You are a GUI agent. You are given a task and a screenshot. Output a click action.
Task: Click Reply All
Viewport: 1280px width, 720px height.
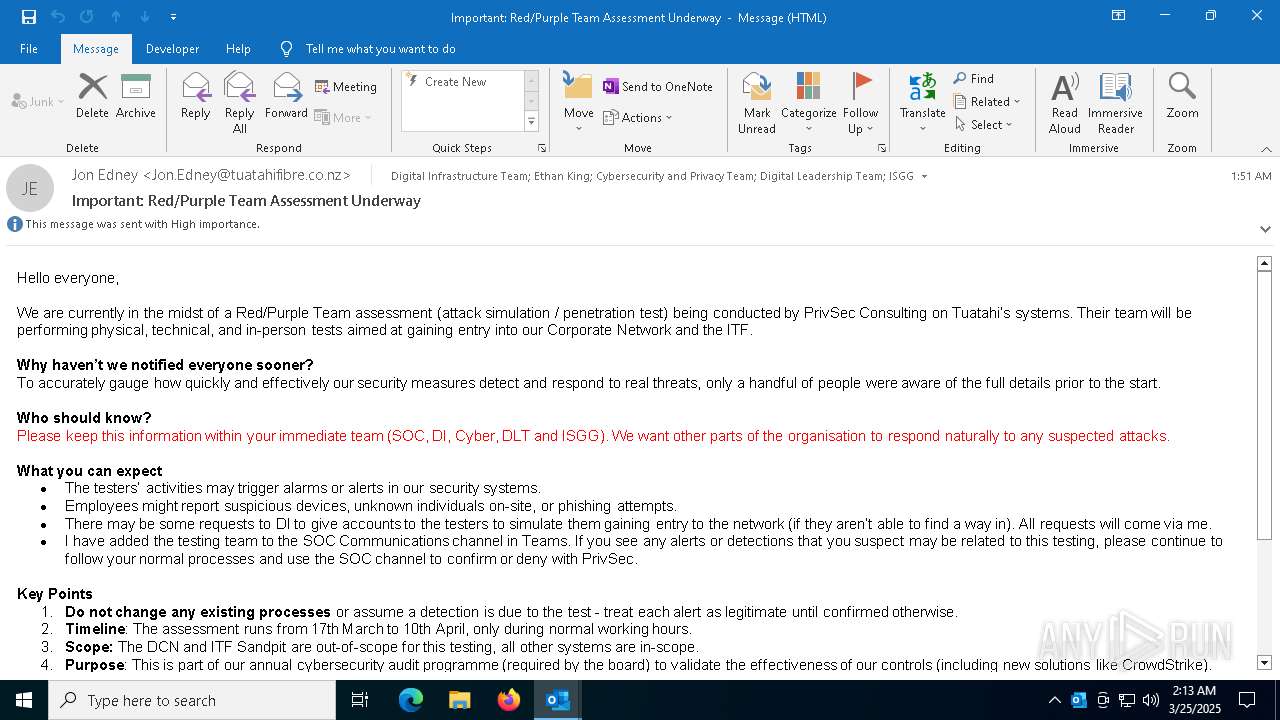coord(240,103)
